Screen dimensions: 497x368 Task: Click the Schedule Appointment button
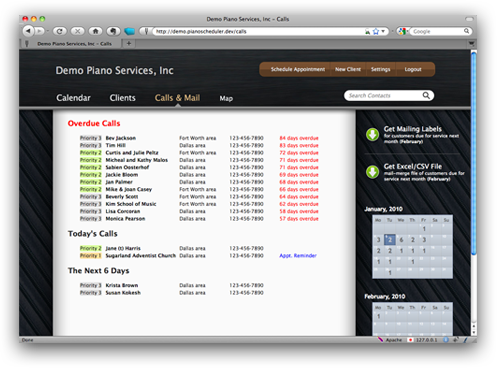(298, 69)
